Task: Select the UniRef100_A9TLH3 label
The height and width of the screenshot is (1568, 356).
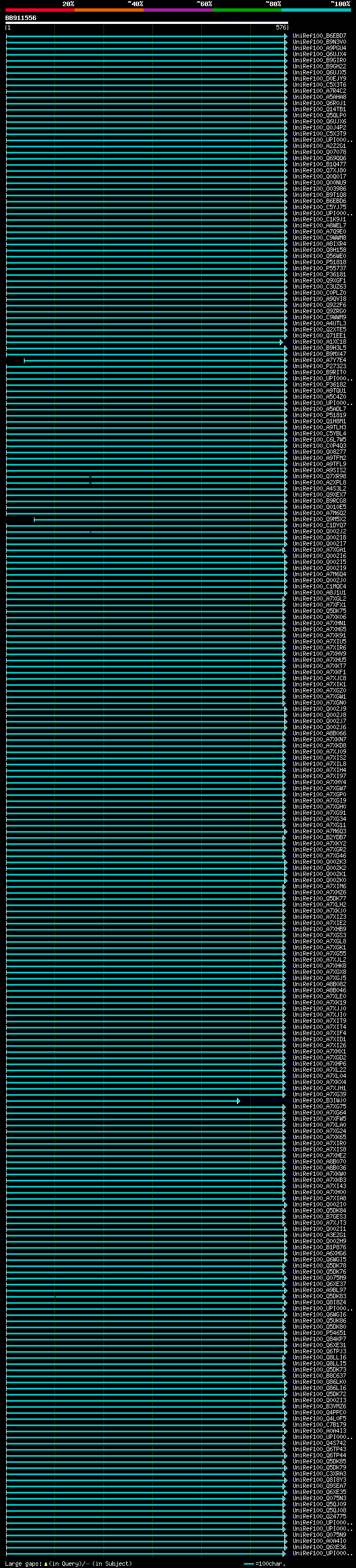Action: point(319,427)
